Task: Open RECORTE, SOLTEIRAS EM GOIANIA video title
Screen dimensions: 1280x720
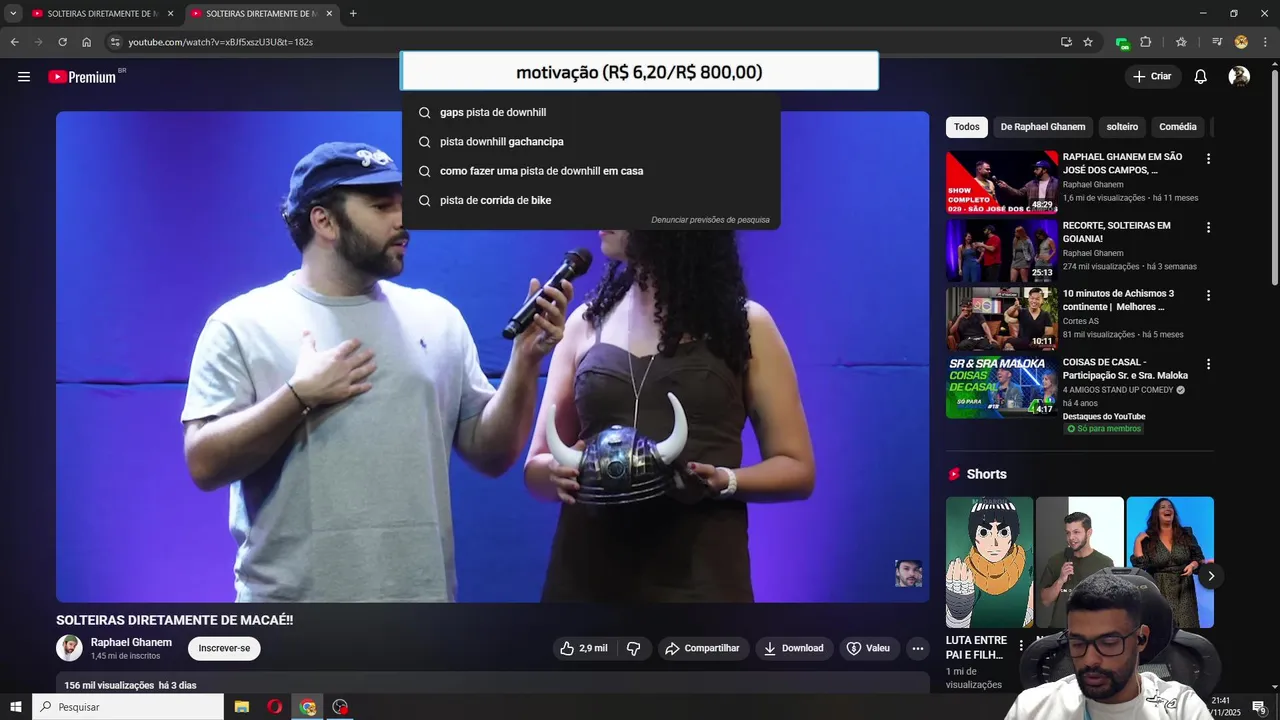Action: pyautogui.click(x=1116, y=232)
